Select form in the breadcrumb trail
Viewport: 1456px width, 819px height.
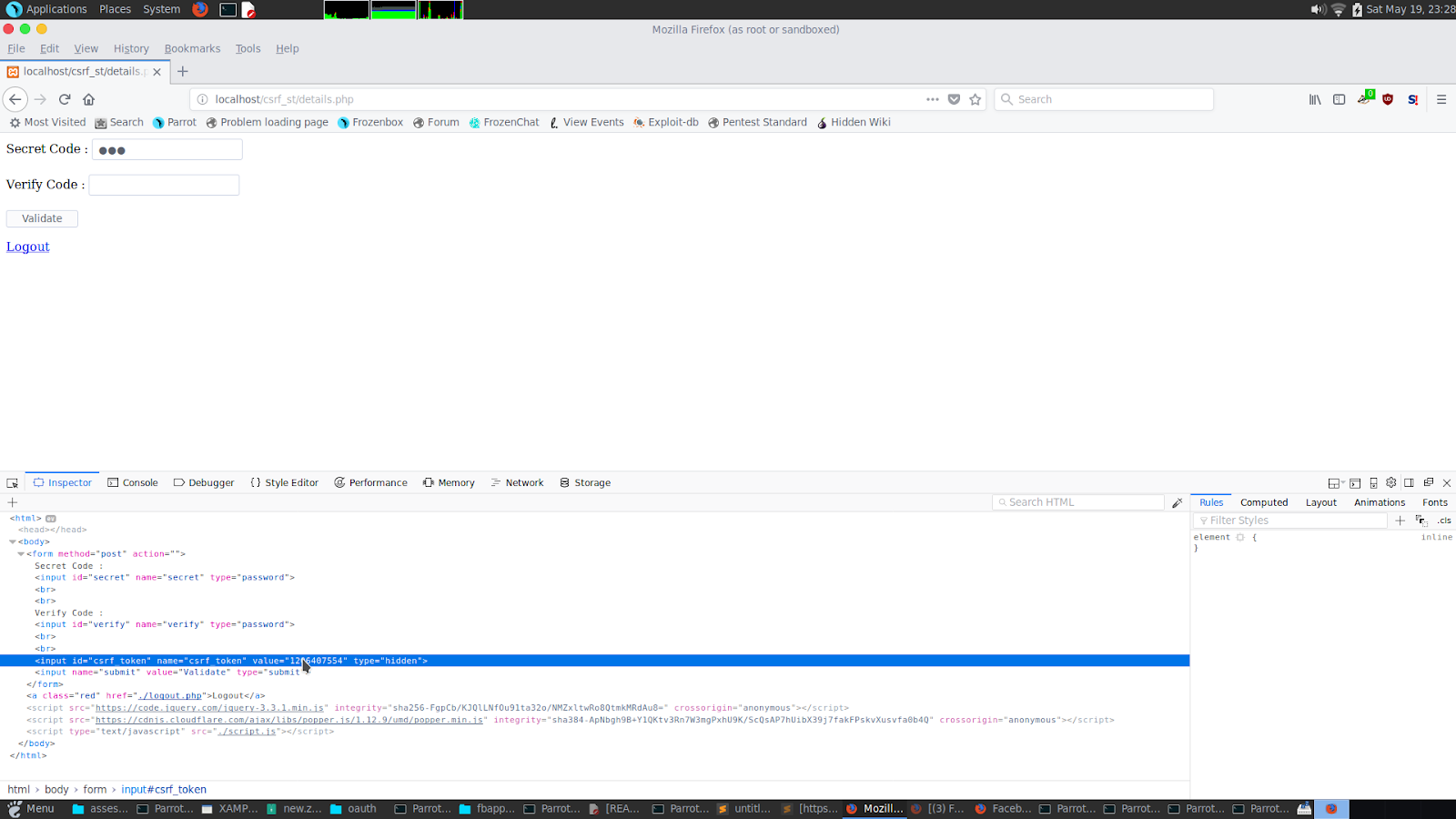pyautogui.click(x=95, y=790)
